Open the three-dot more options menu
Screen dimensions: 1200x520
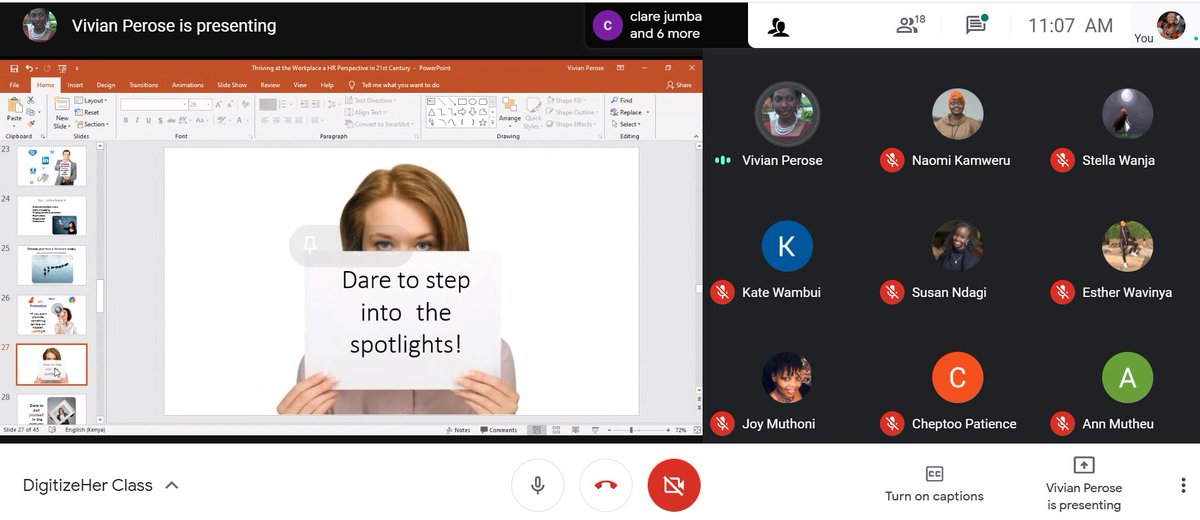click(x=1184, y=485)
